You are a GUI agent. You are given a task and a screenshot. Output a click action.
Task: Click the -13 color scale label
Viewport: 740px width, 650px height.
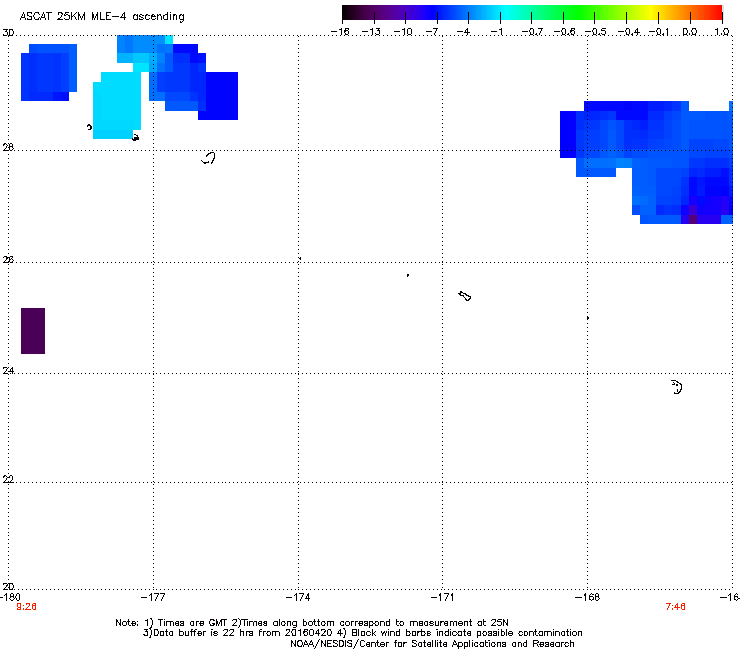tap(371, 32)
